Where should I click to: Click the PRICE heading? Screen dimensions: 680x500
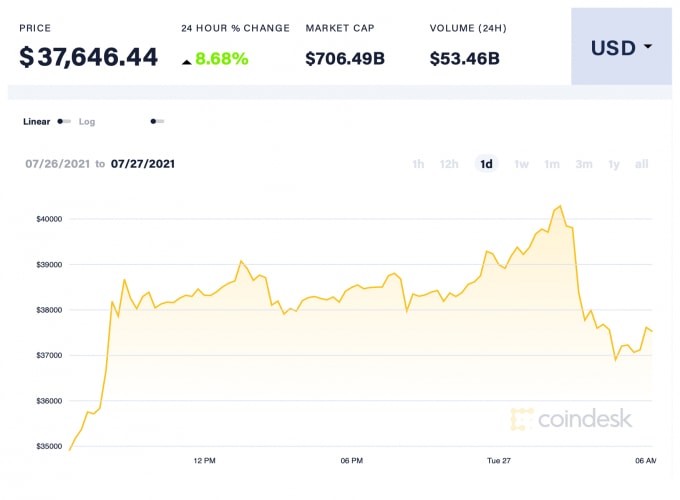[x=35, y=28]
